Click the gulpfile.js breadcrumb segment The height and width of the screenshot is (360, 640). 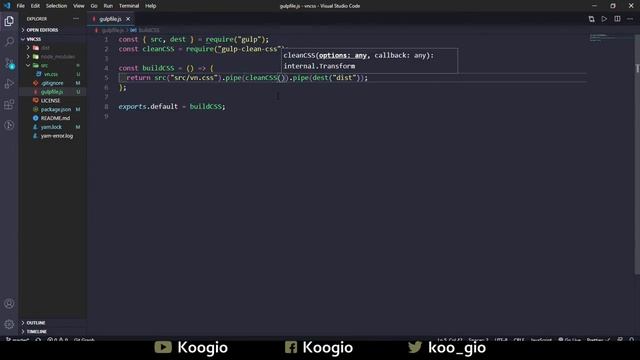coord(112,30)
